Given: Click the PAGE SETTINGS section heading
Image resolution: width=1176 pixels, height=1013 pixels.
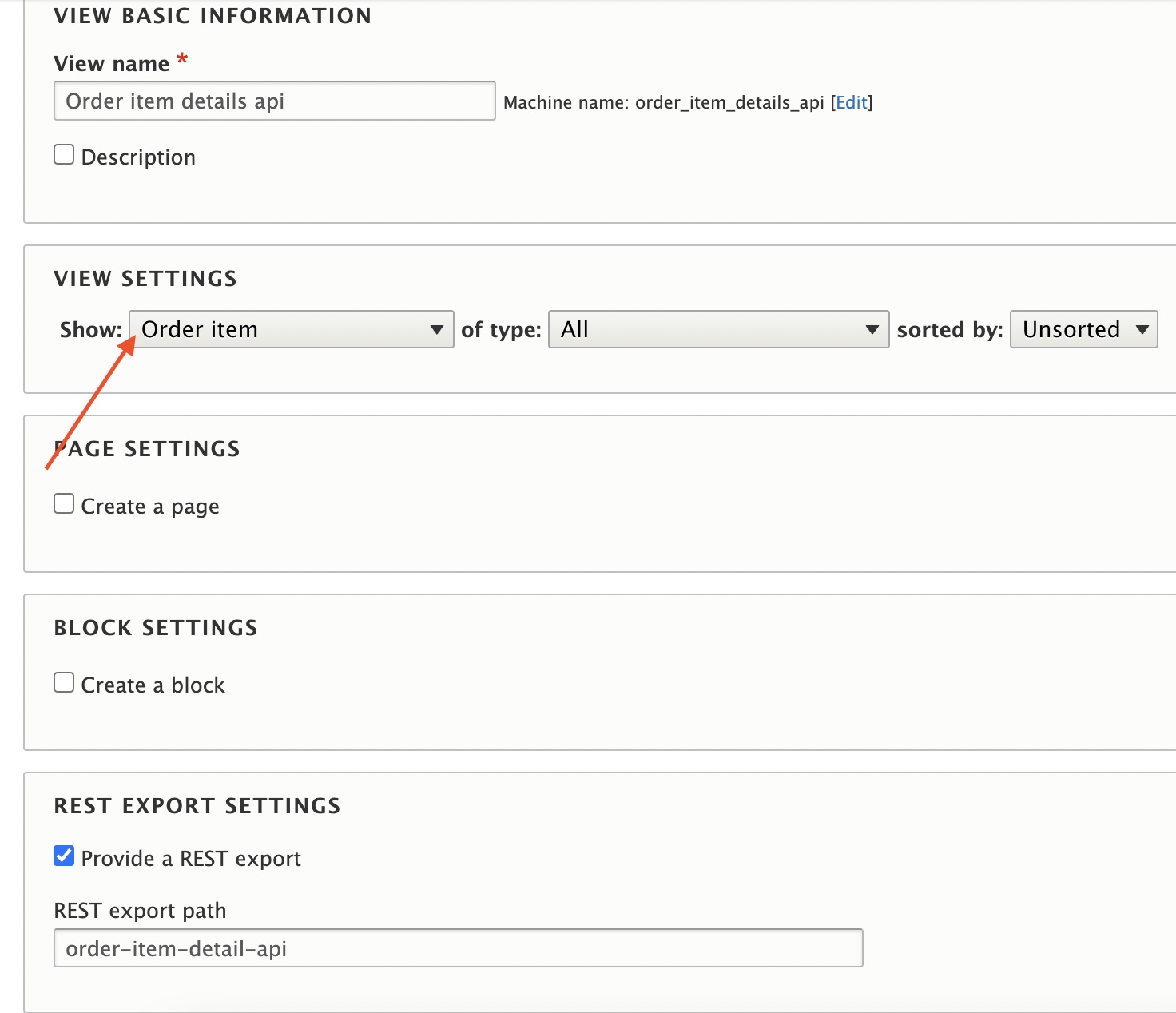Looking at the screenshot, I should pos(147,448).
